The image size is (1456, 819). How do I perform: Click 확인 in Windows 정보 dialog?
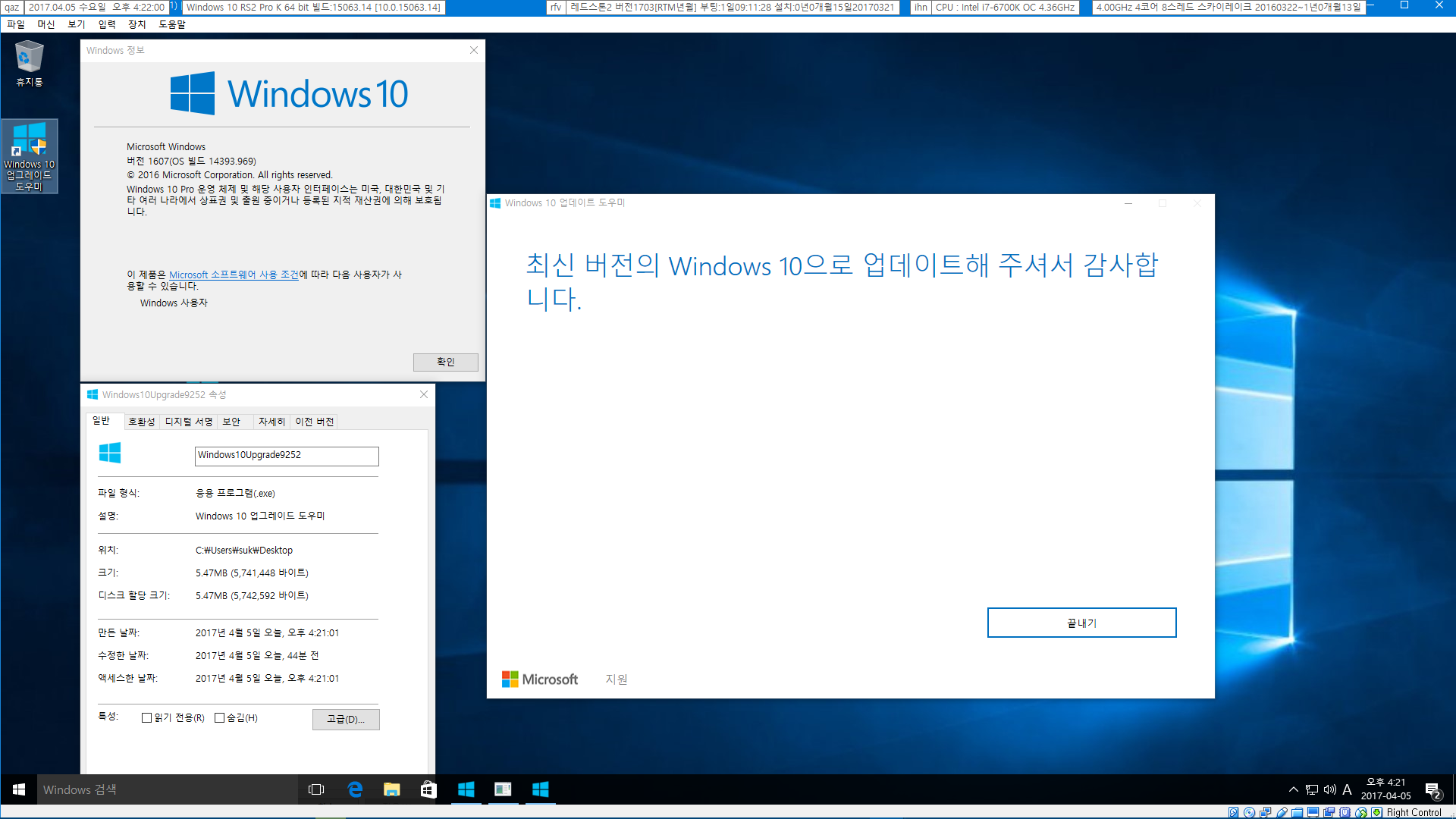coord(446,362)
